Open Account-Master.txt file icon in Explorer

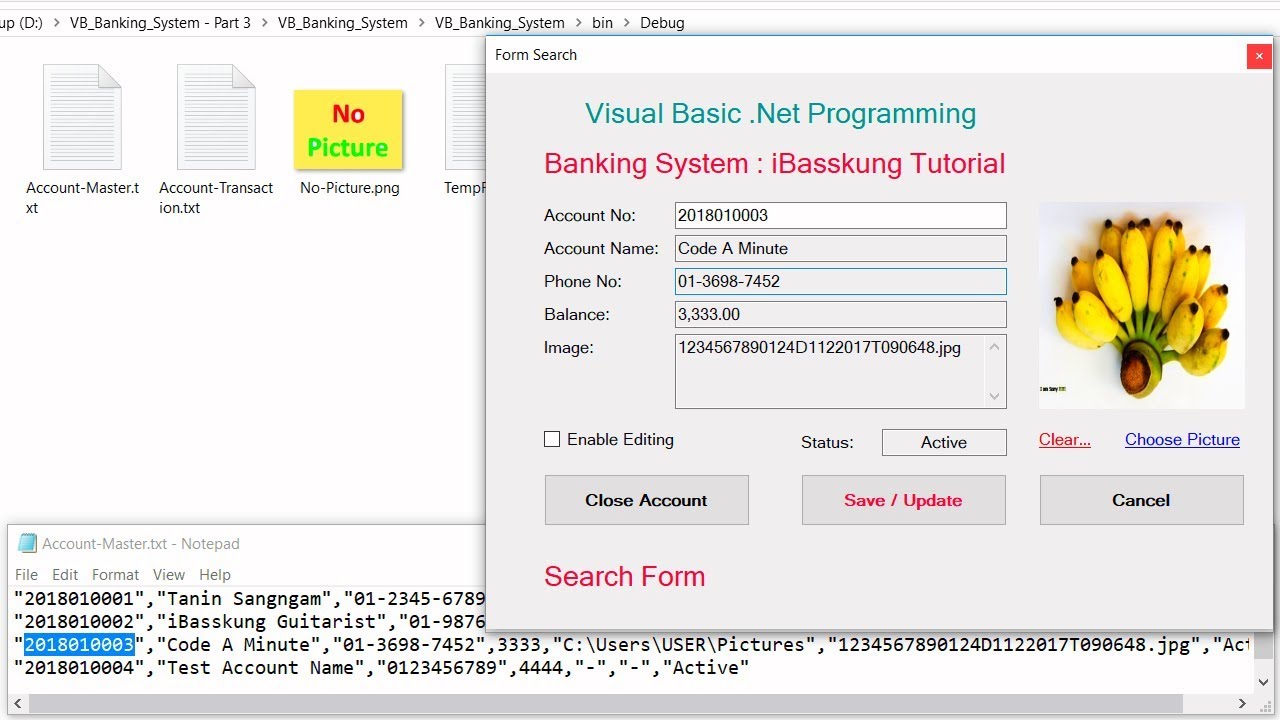pyautogui.click(x=82, y=117)
